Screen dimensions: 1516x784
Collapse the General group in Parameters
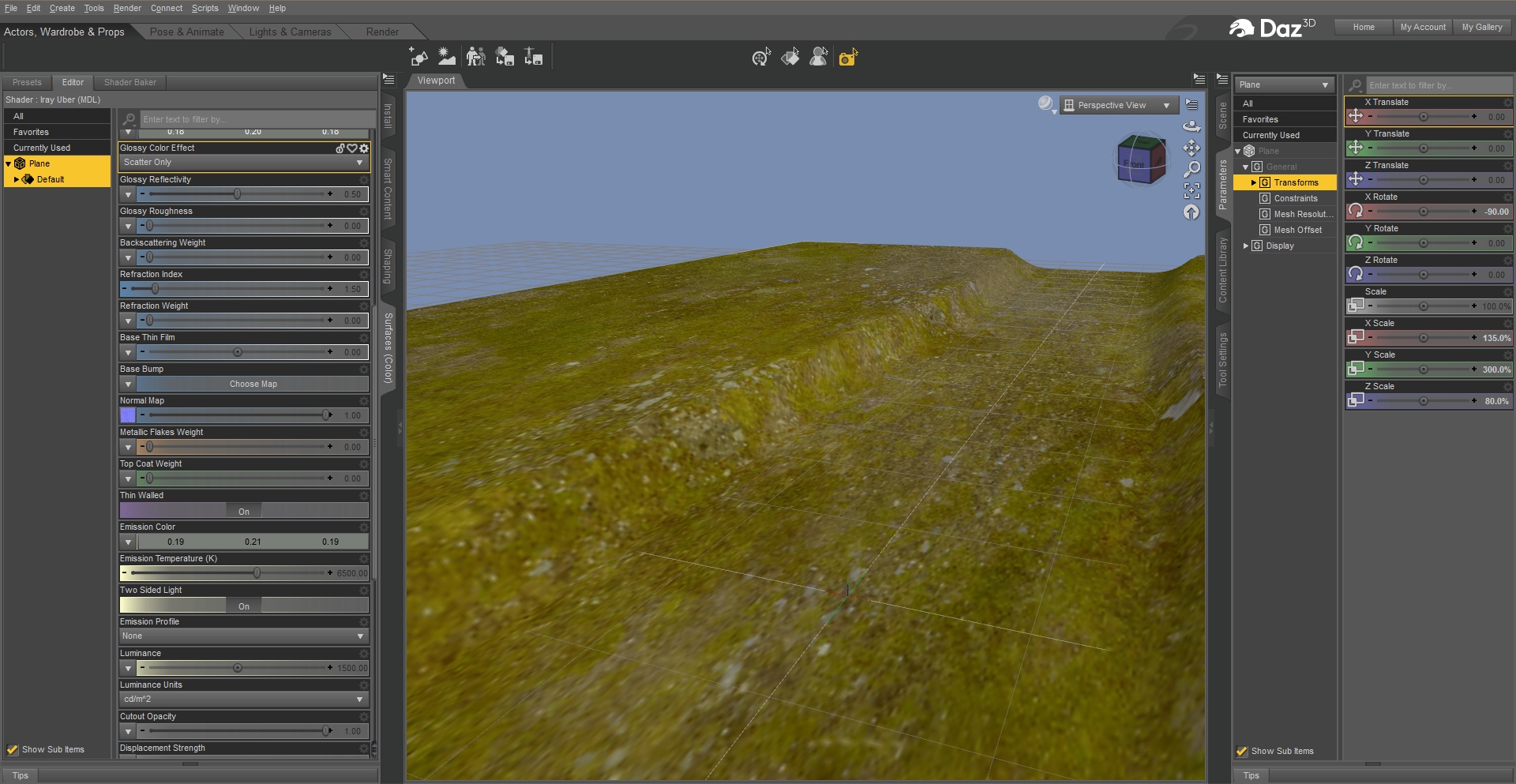(x=1246, y=167)
